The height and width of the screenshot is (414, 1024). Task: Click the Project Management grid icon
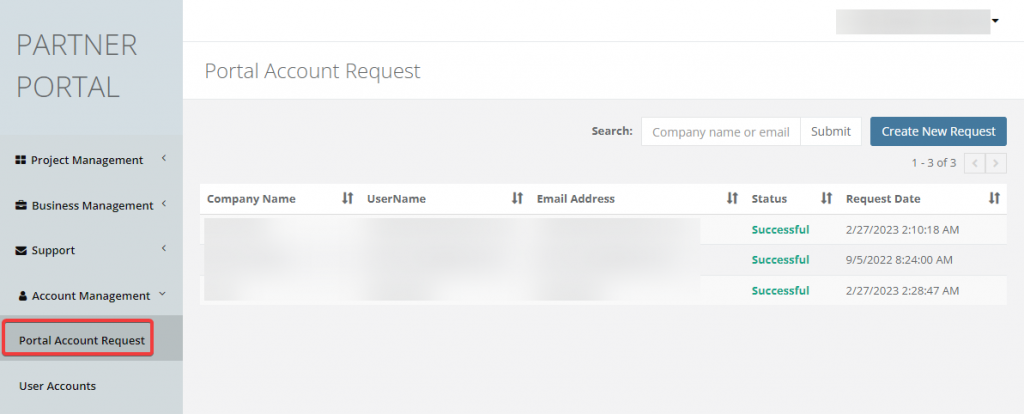point(21,160)
